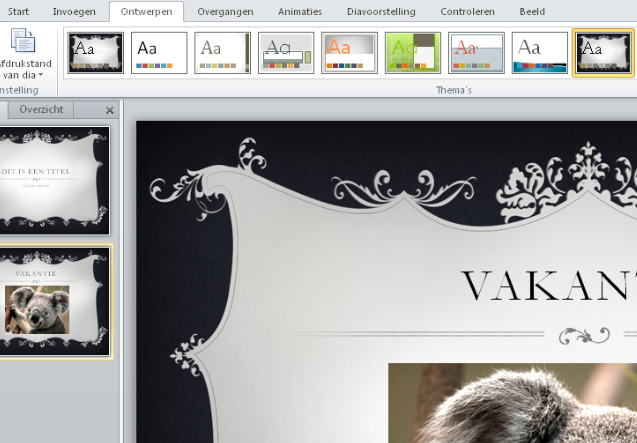Apply the gray theme with green side tab

[286, 53]
